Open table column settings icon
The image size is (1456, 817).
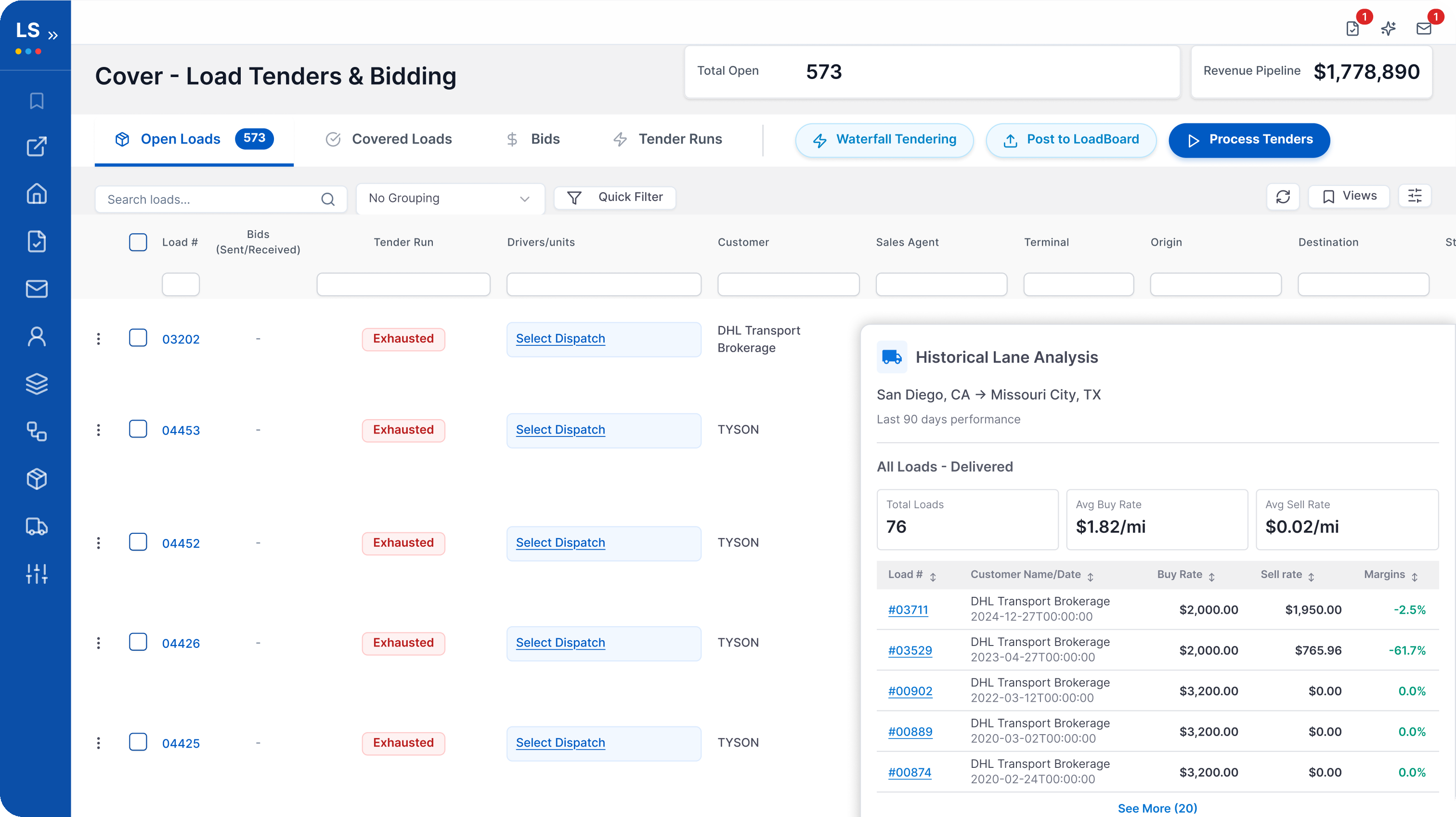coord(1415,196)
